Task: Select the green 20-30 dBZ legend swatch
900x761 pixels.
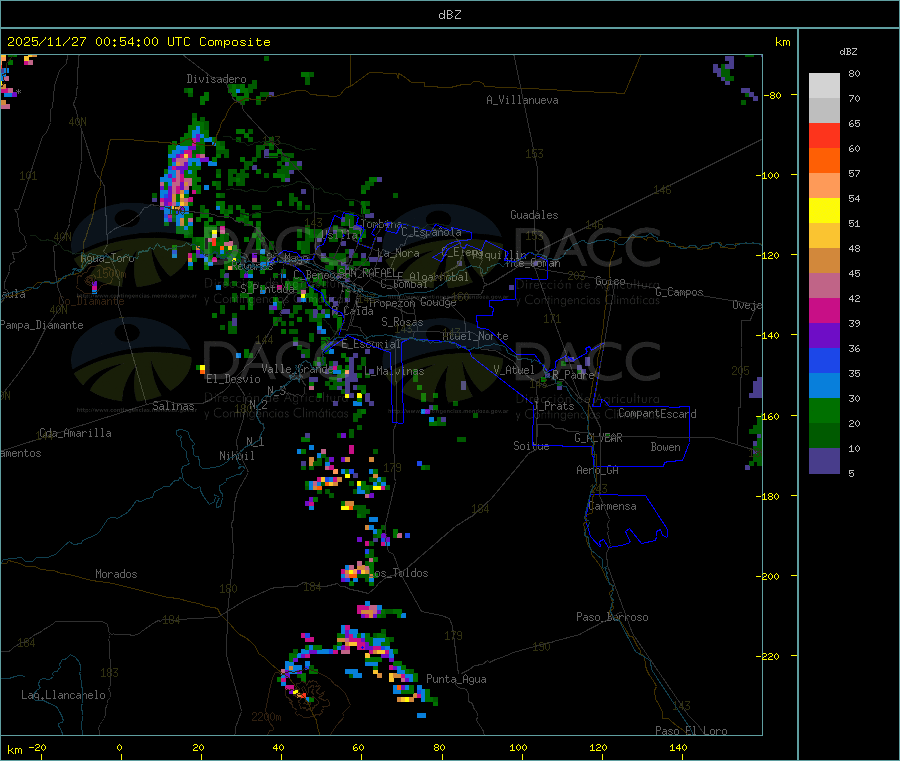Action: coord(824,410)
